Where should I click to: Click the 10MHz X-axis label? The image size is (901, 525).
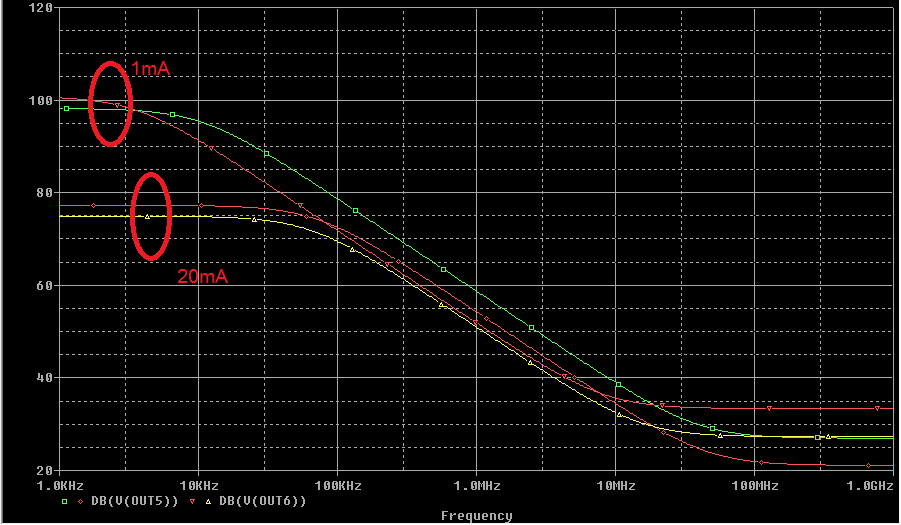[616, 486]
